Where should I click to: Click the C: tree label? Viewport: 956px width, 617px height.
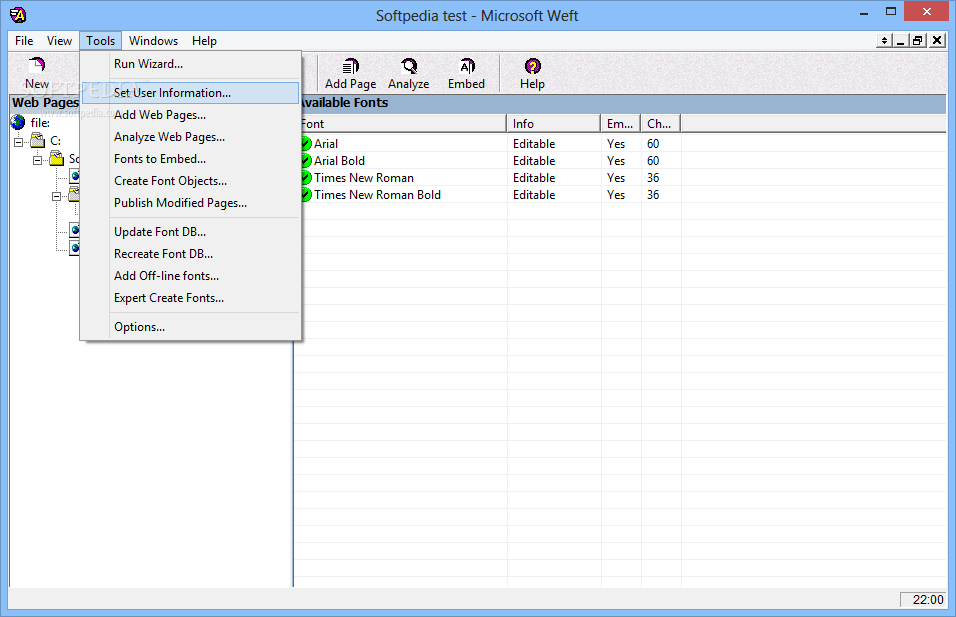[55, 141]
